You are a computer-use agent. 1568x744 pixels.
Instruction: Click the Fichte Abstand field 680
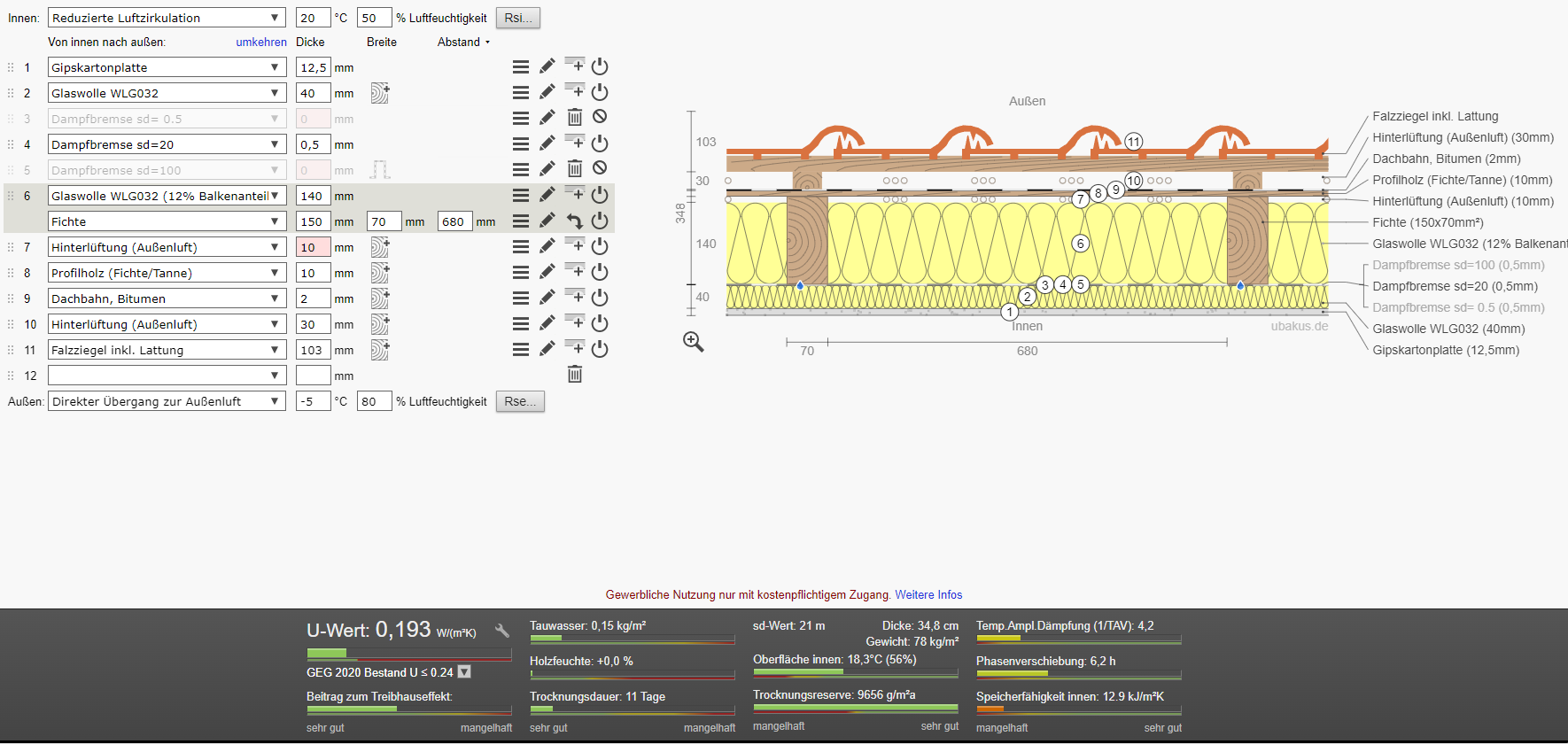pos(454,221)
